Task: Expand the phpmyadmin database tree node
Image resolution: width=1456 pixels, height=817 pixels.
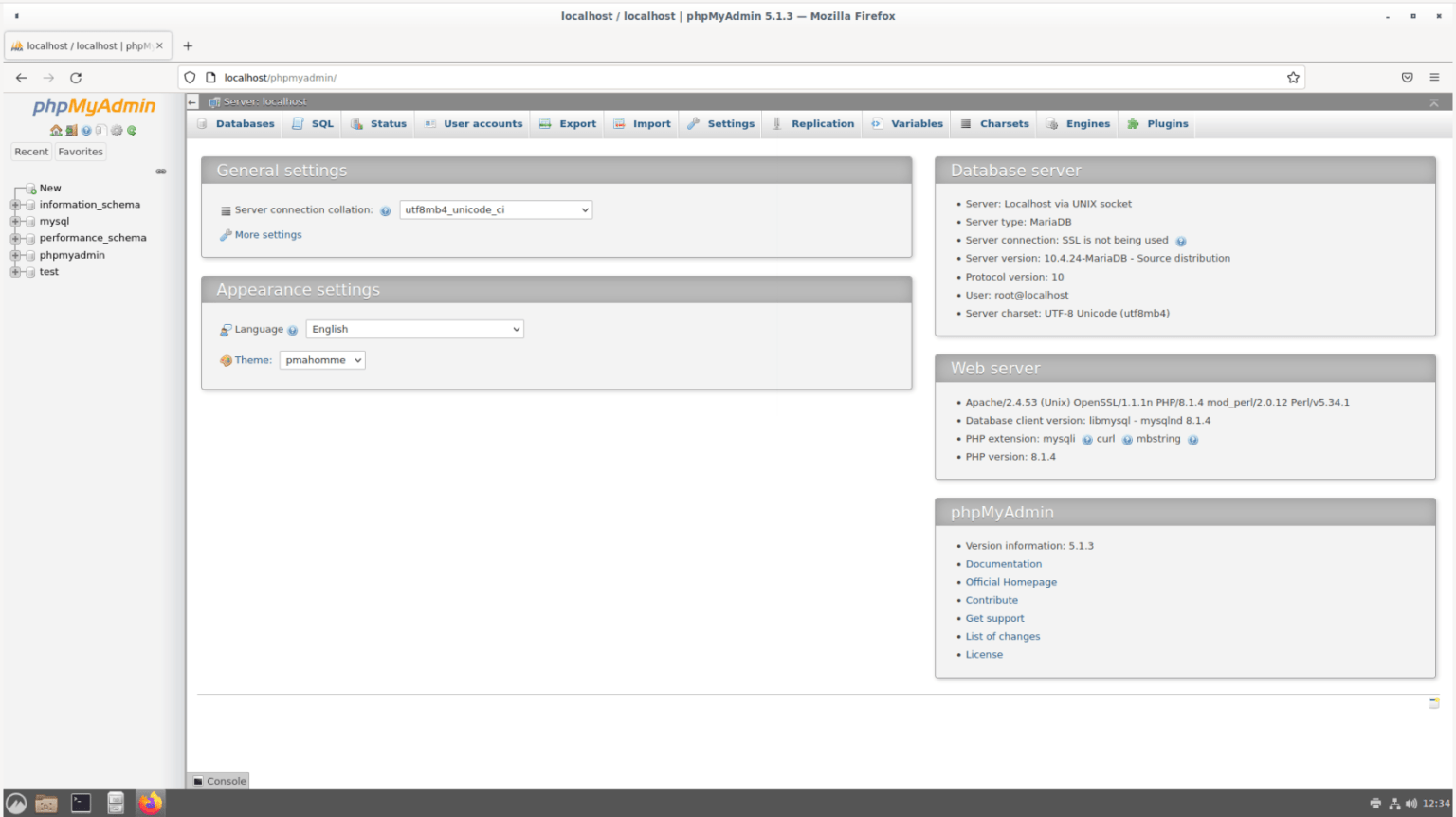Action: point(15,256)
